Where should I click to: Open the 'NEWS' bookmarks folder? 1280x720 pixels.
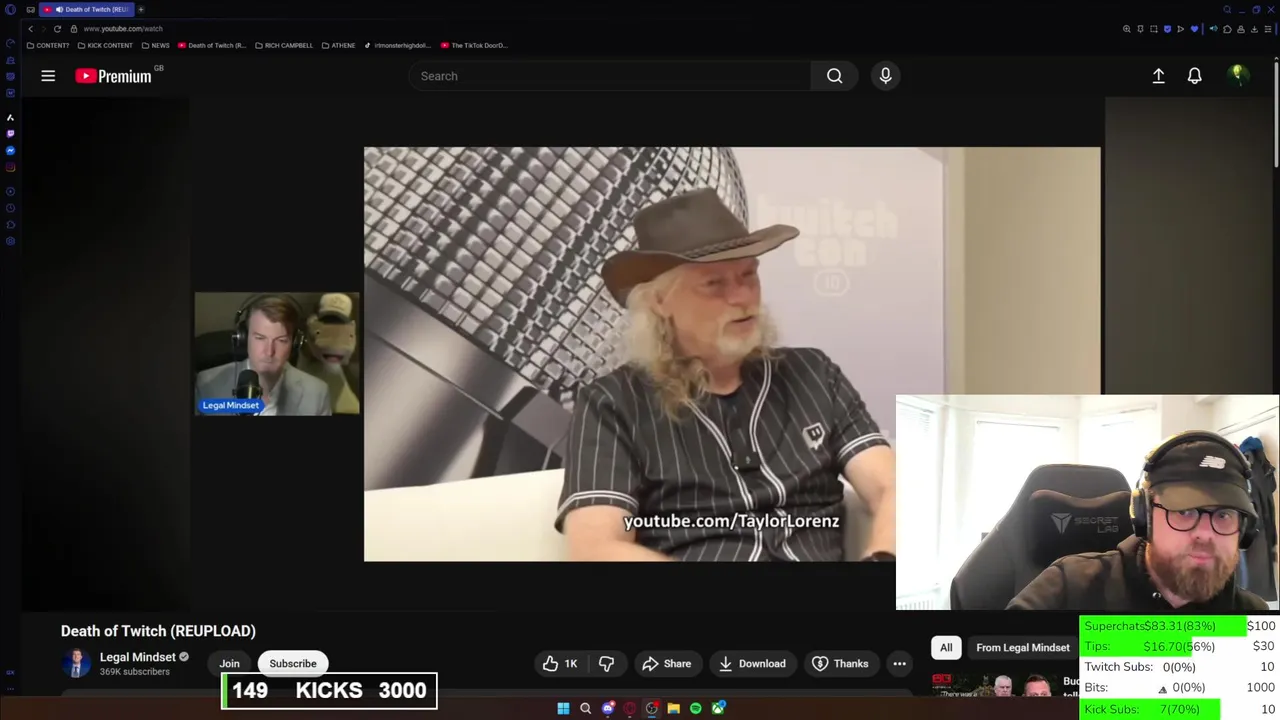click(x=155, y=45)
